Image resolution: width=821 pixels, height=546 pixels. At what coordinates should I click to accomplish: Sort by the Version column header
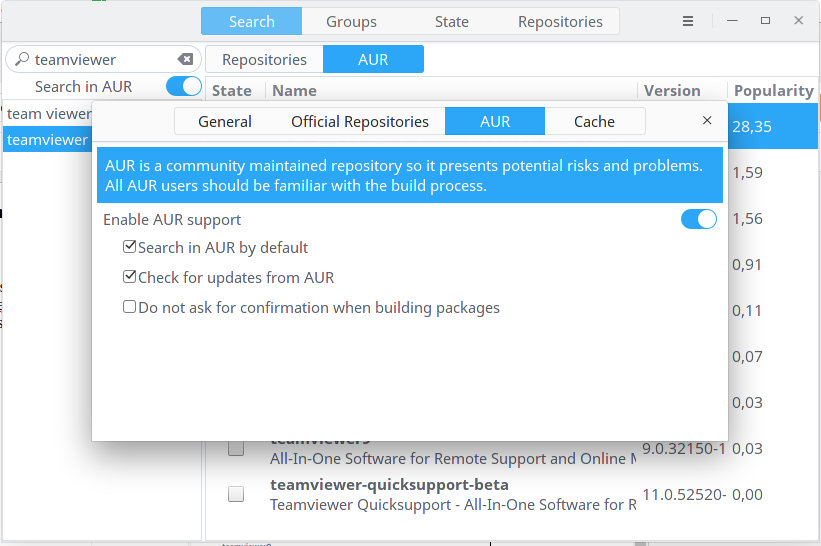(x=682, y=91)
